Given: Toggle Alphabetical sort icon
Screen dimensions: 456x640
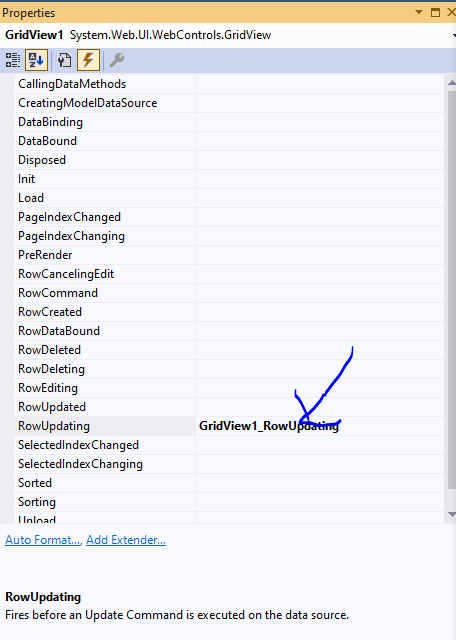Looking at the screenshot, I should pyautogui.click(x=36, y=60).
